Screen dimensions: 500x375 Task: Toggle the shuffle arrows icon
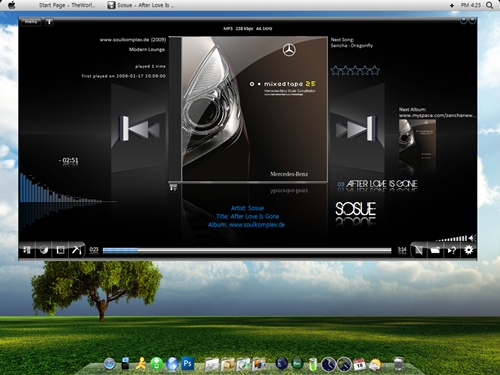(x=77, y=250)
